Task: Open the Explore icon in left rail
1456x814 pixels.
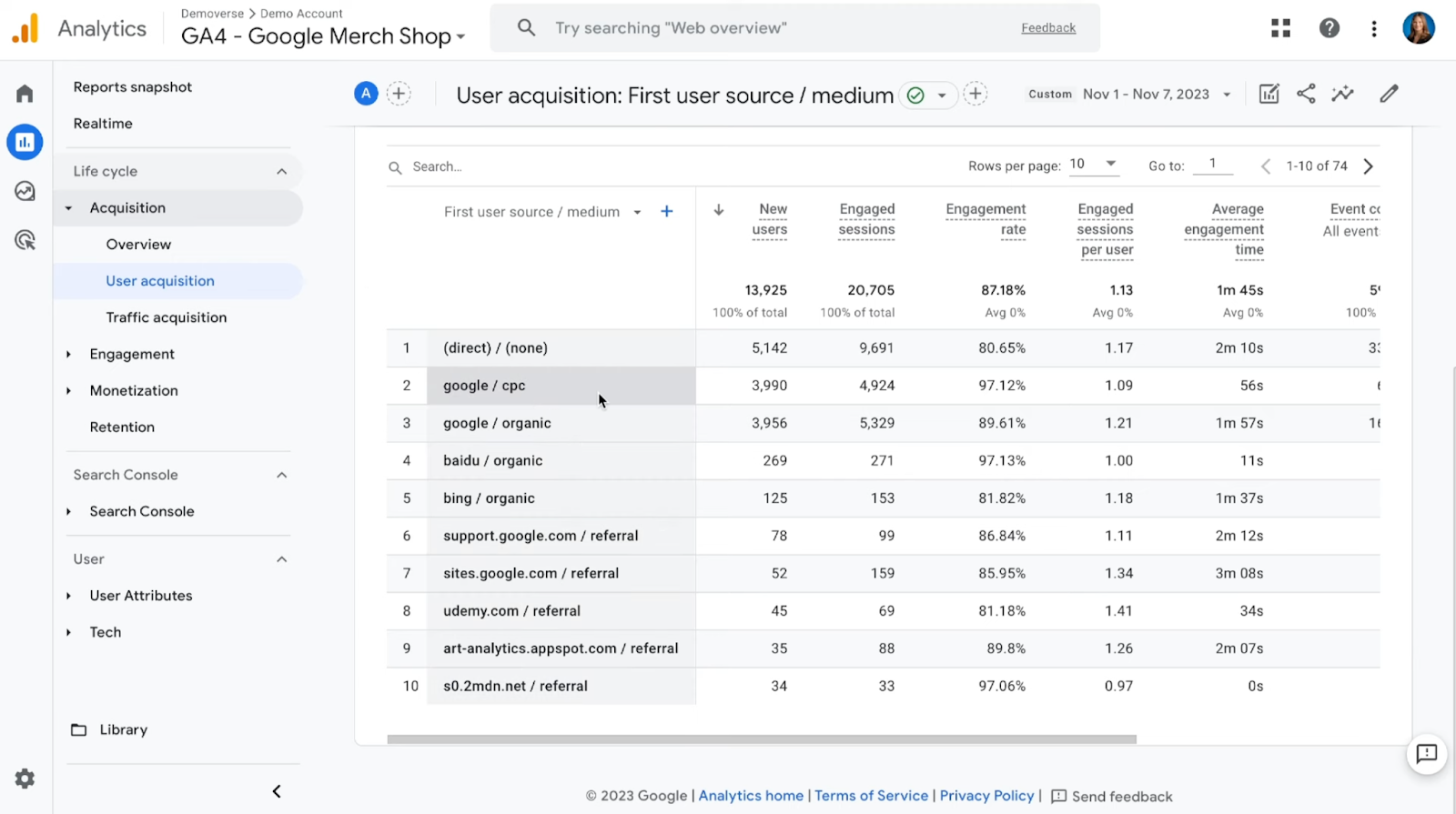Action: [x=25, y=191]
